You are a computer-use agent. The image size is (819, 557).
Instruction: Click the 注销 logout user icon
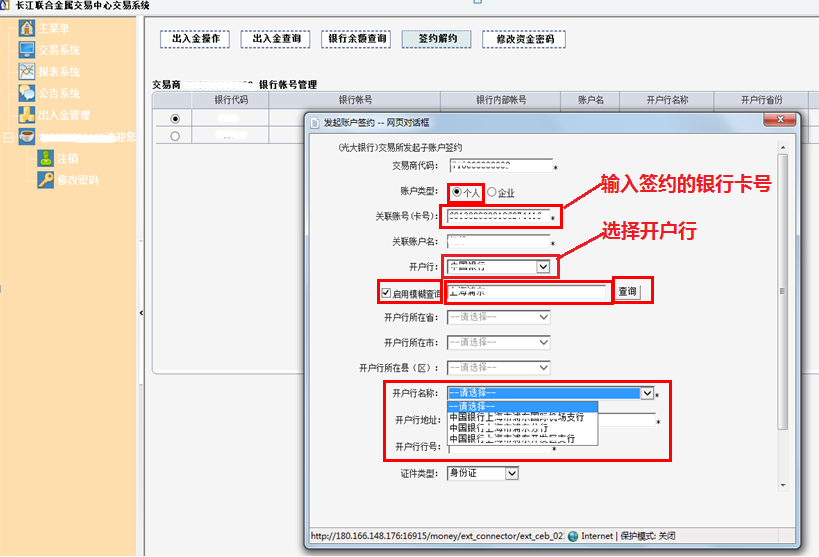pos(46,158)
